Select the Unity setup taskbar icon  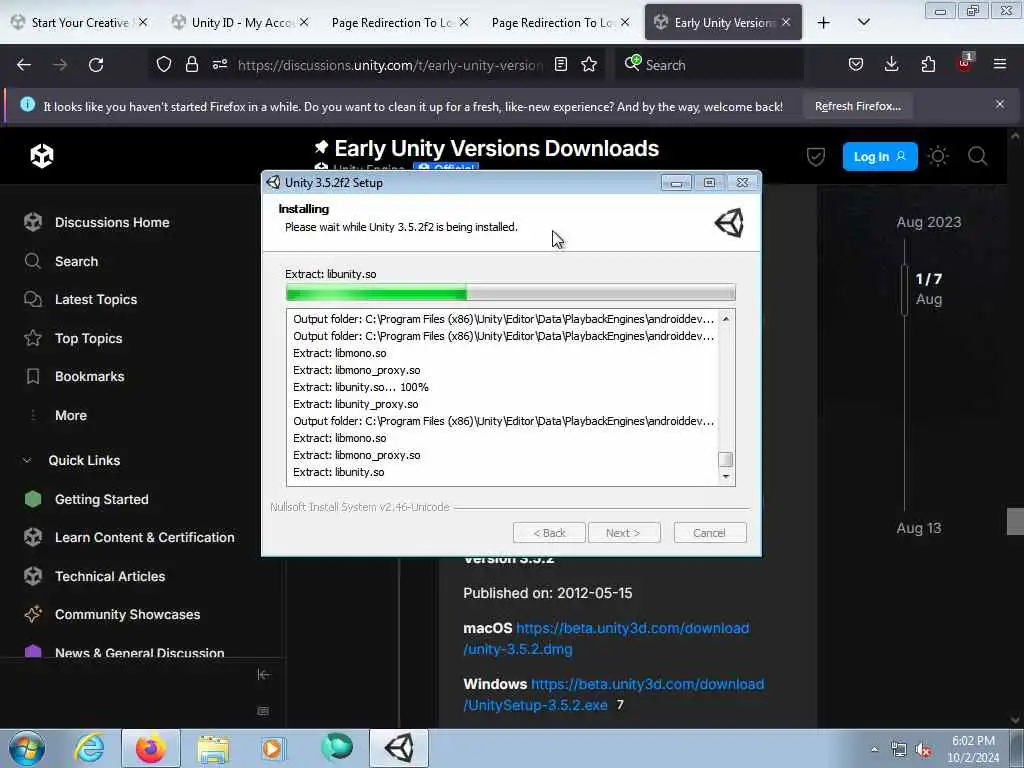click(x=399, y=748)
